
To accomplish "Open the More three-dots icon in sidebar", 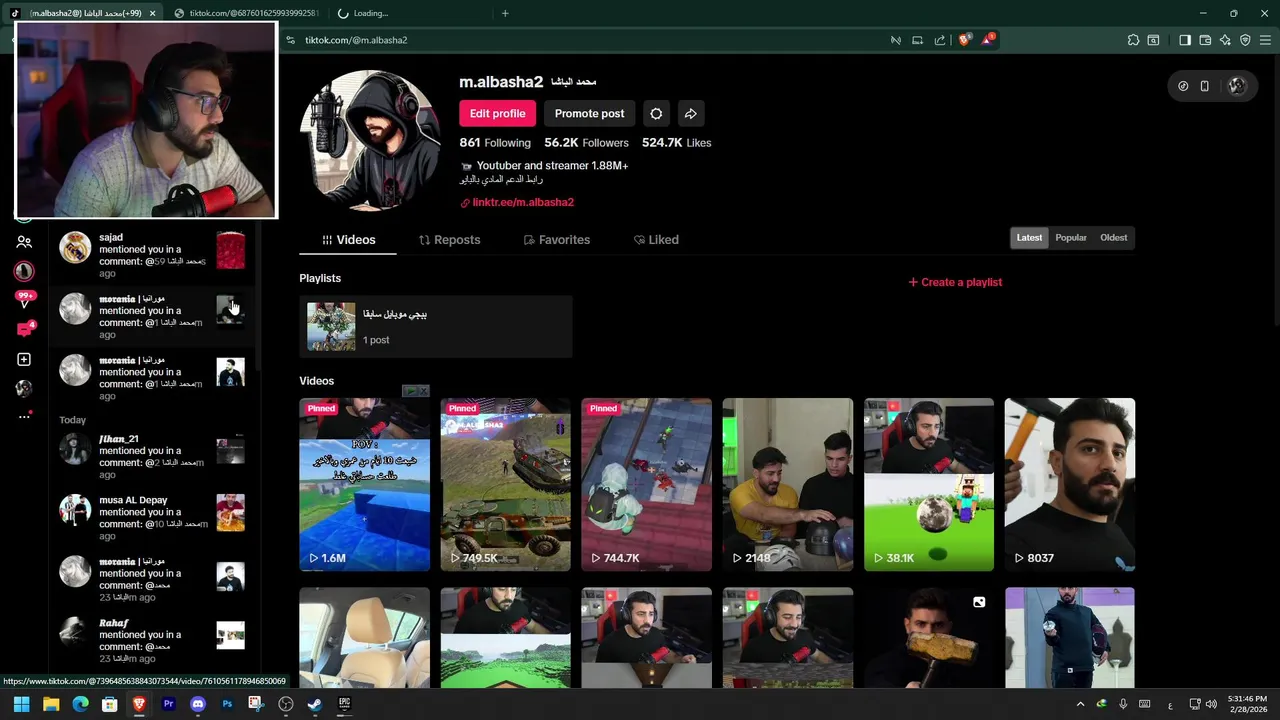I will [x=24, y=416].
